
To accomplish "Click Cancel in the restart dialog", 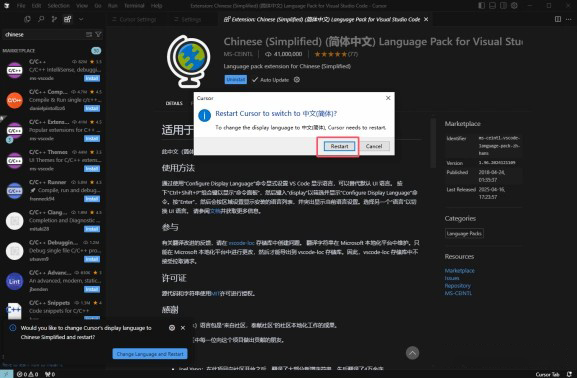I will pyautogui.click(x=374, y=146).
